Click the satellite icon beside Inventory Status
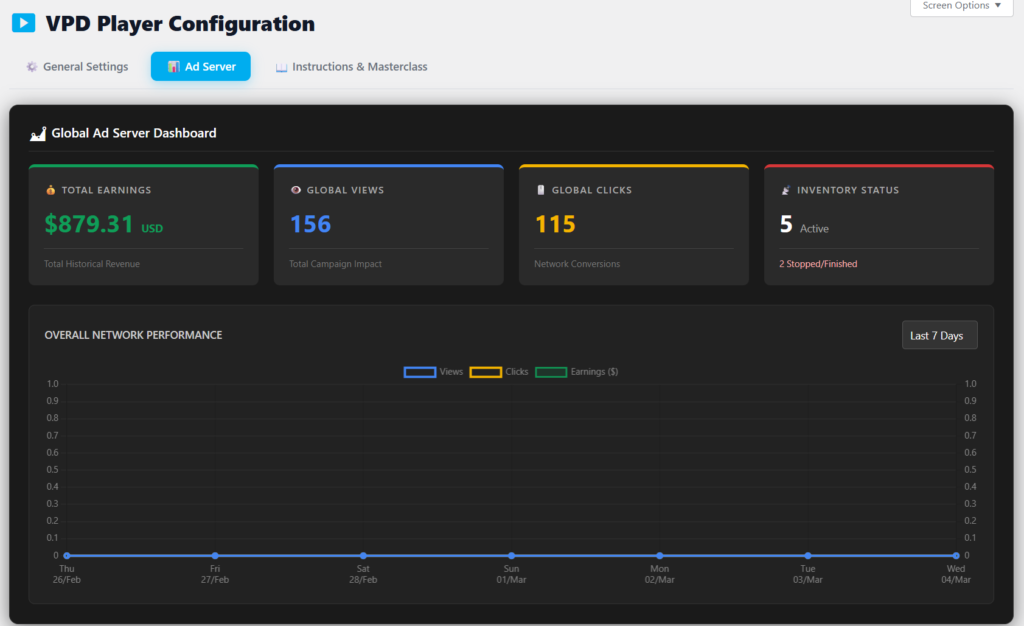1024x626 pixels. click(x=786, y=190)
